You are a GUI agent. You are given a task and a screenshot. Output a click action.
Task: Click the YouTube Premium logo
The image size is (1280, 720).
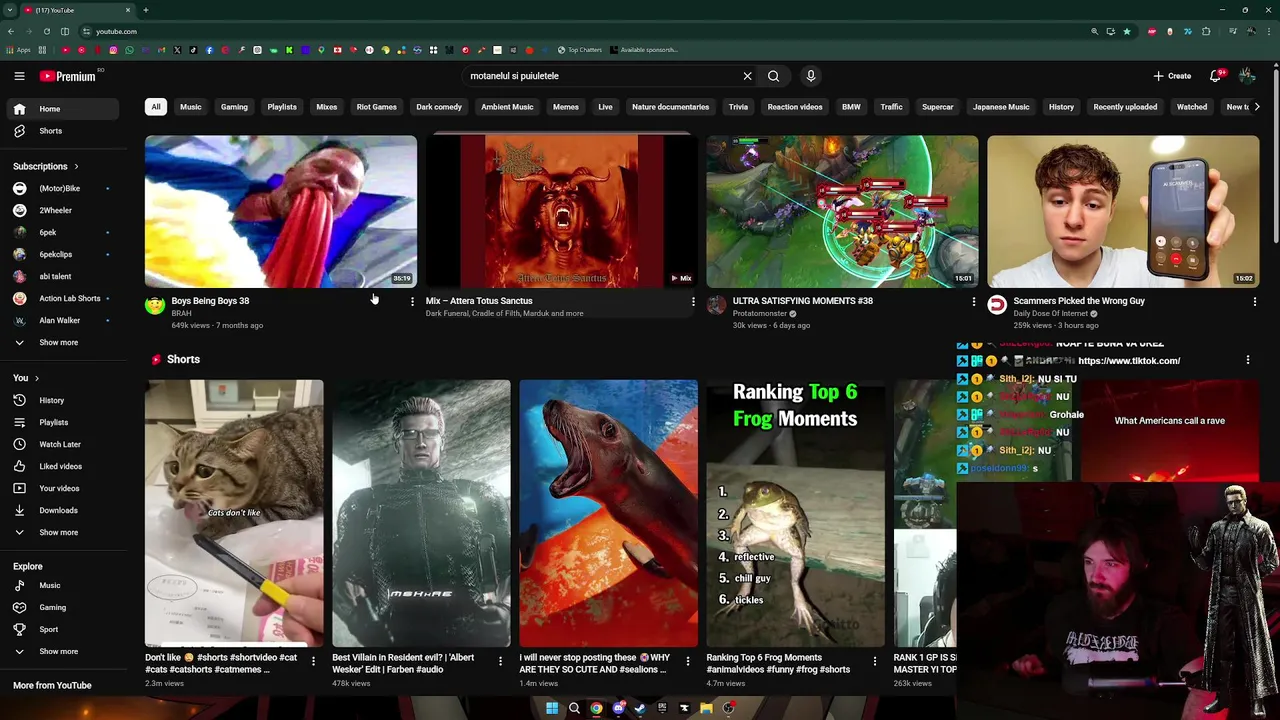tap(68, 76)
